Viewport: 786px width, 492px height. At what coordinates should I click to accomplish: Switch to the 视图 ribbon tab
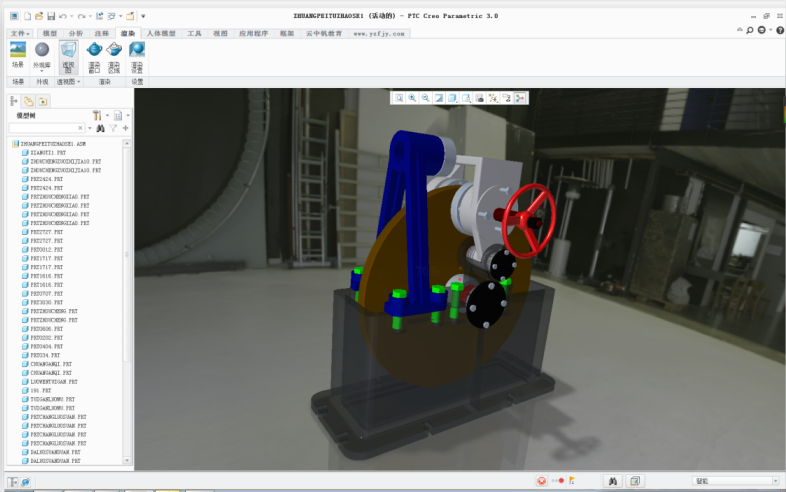[220, 34]
